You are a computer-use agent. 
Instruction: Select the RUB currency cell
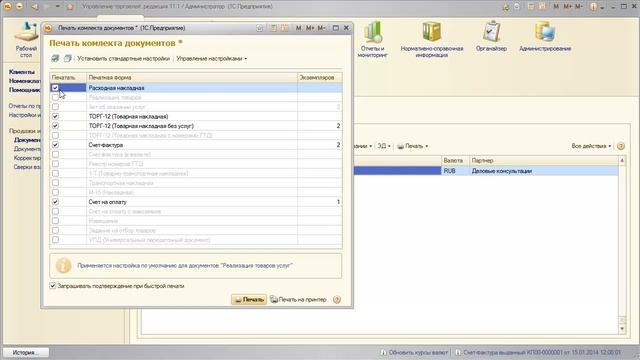point(455,171)
